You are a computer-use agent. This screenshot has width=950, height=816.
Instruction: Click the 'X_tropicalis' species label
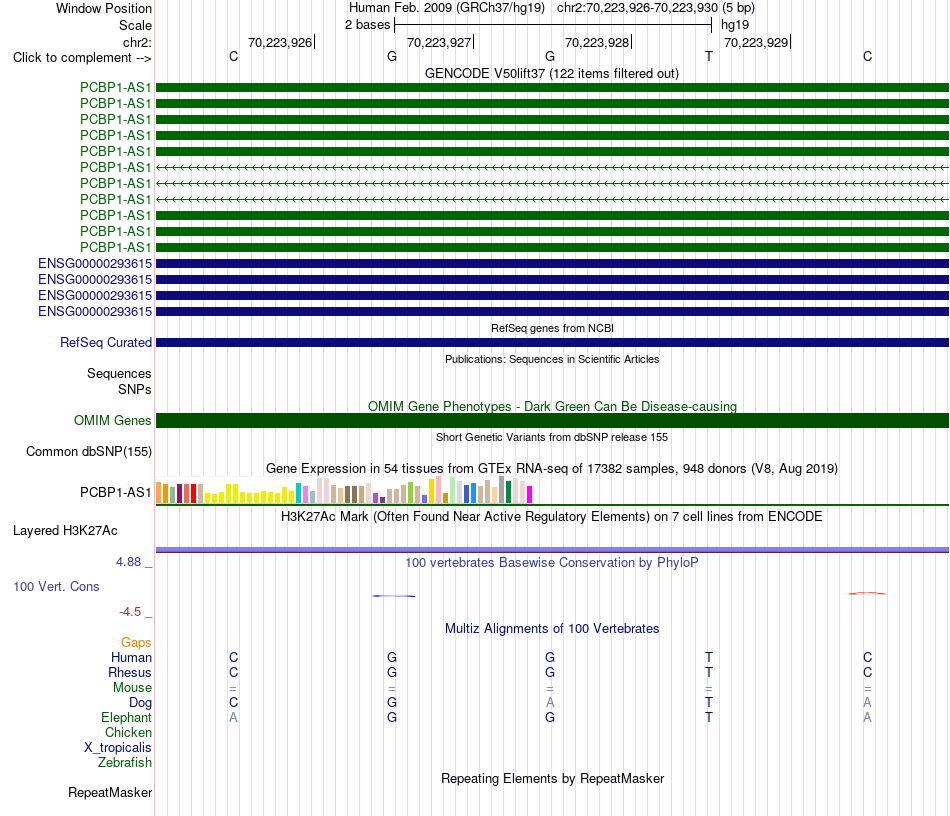[118, 748]
